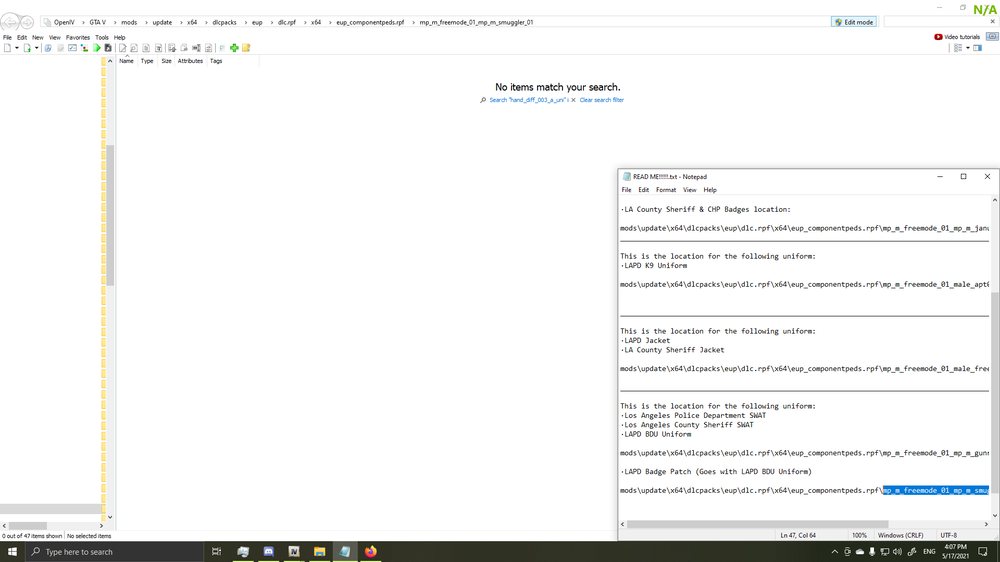Click the green play icon in the toolbar
1000x562 pixels.
[96, 48]
